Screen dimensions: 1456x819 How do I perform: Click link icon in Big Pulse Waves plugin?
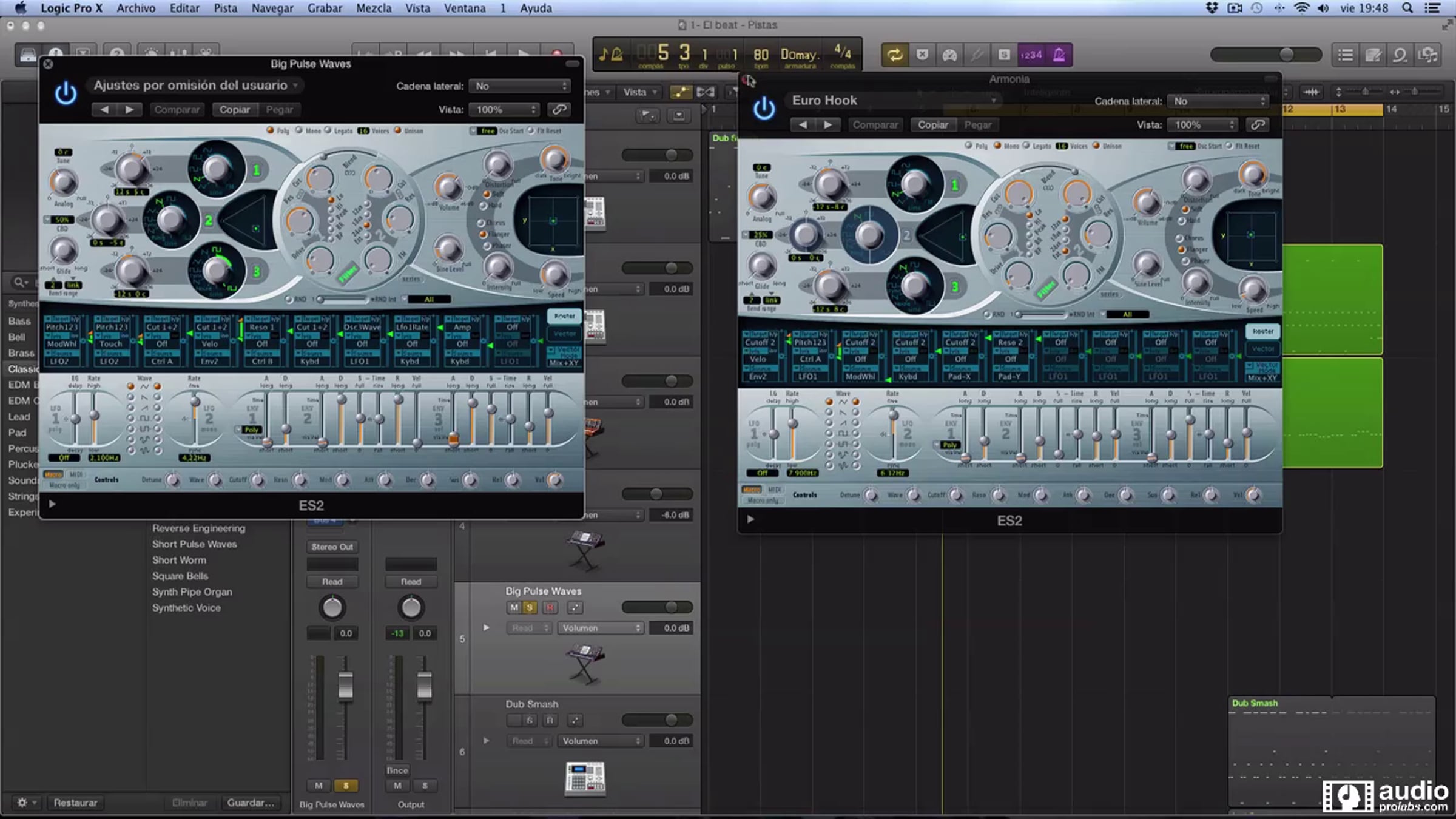(559, 109)
